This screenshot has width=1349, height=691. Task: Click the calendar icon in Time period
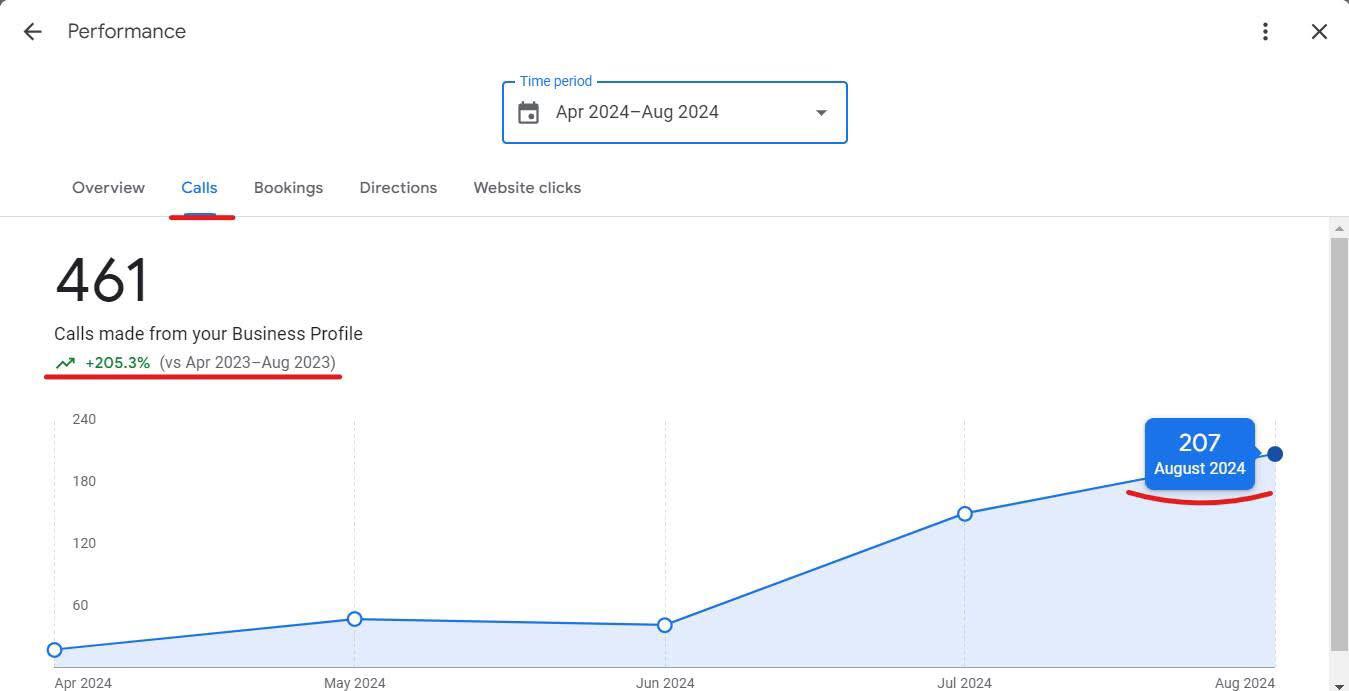(529, 113)
